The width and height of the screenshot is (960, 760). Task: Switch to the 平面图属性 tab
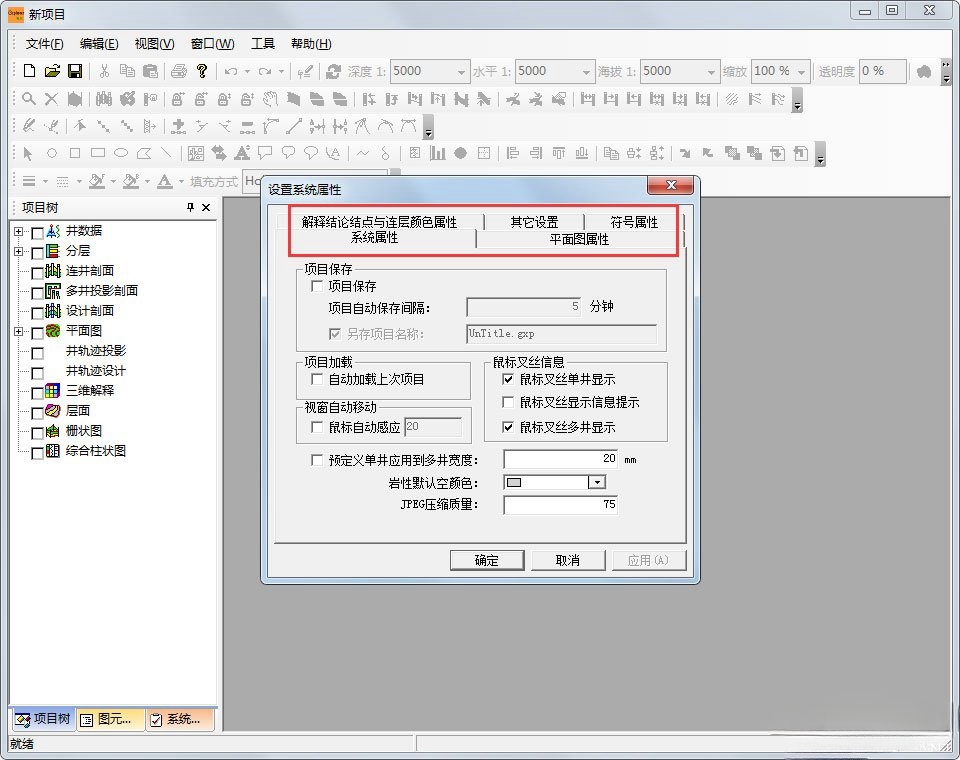coord(579,240)
